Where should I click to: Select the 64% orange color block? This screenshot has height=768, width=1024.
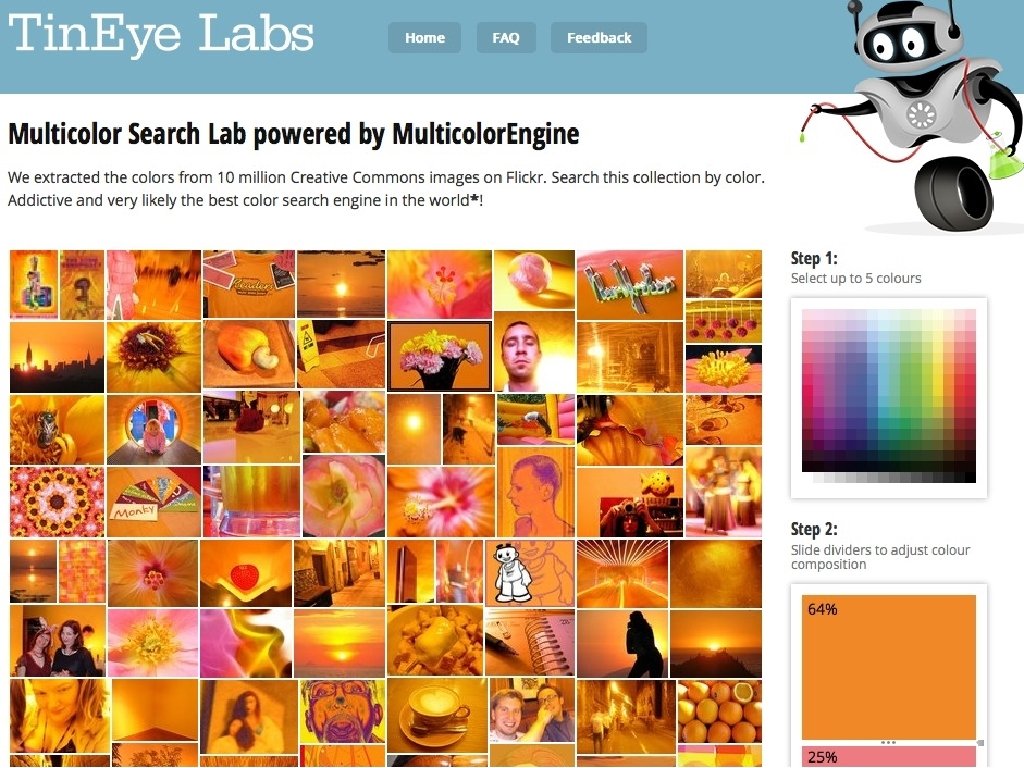[889, 667]
